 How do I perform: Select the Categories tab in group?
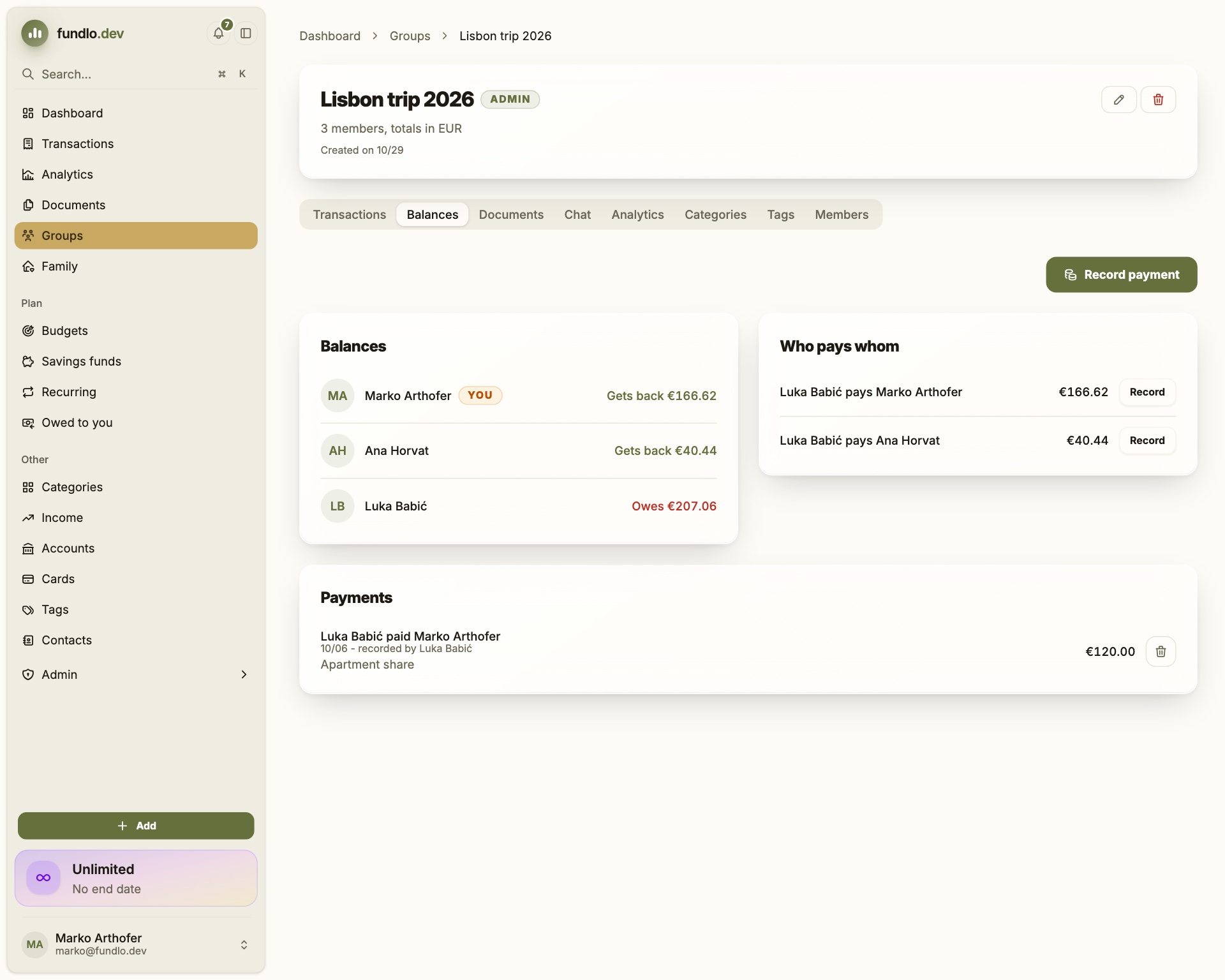(x=715, y=214)
